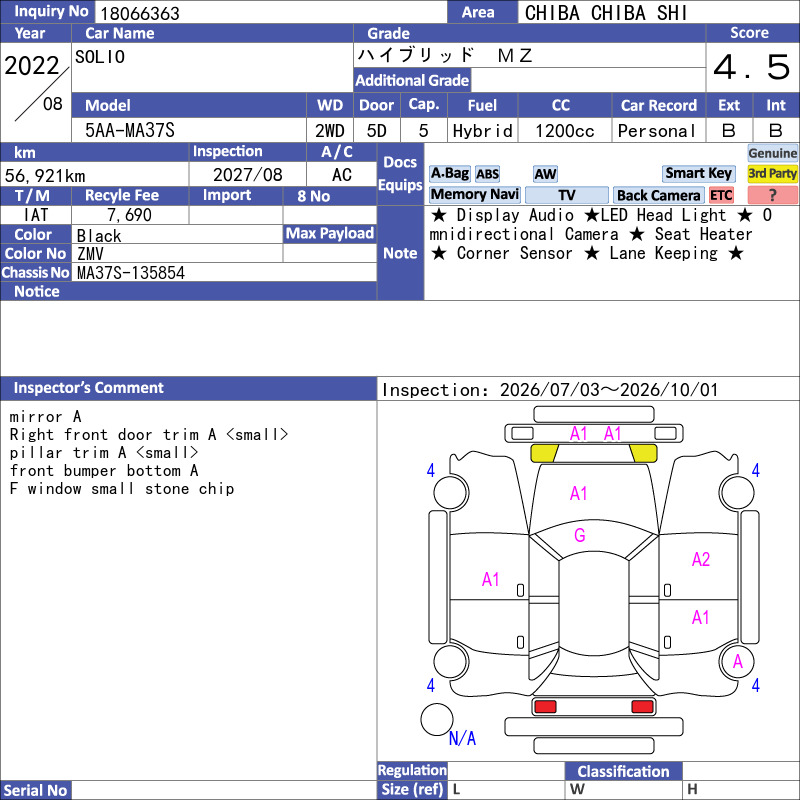The width and height of the screenshot is (800, 800).
Task: Click the A-Bag equipment badge
Action: (449, 174)
